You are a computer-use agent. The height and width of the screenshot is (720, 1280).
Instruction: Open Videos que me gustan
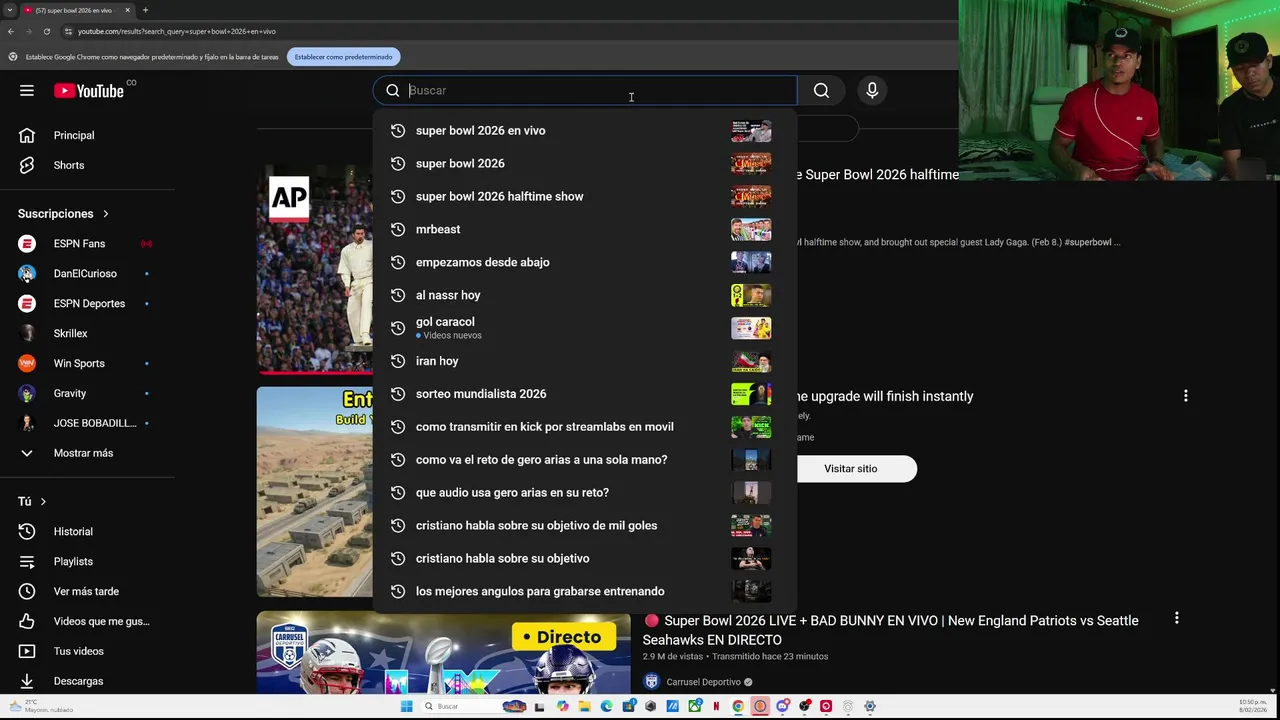point(101,621)
